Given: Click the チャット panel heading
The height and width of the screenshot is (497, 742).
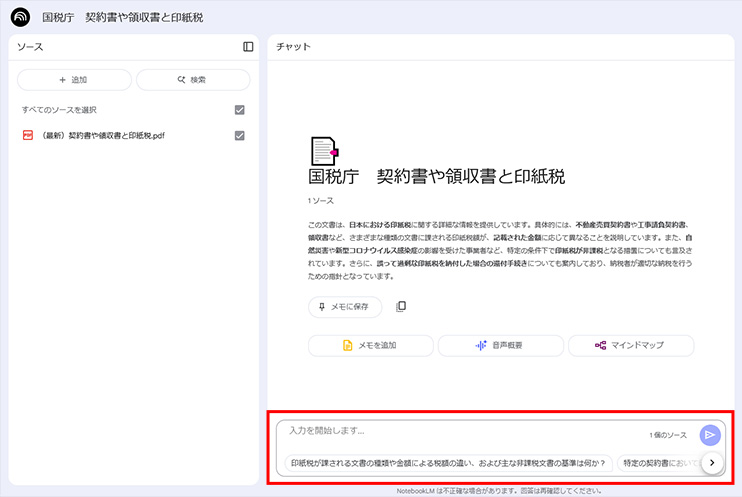Looking at the screenshot, I should coord(293,46).
